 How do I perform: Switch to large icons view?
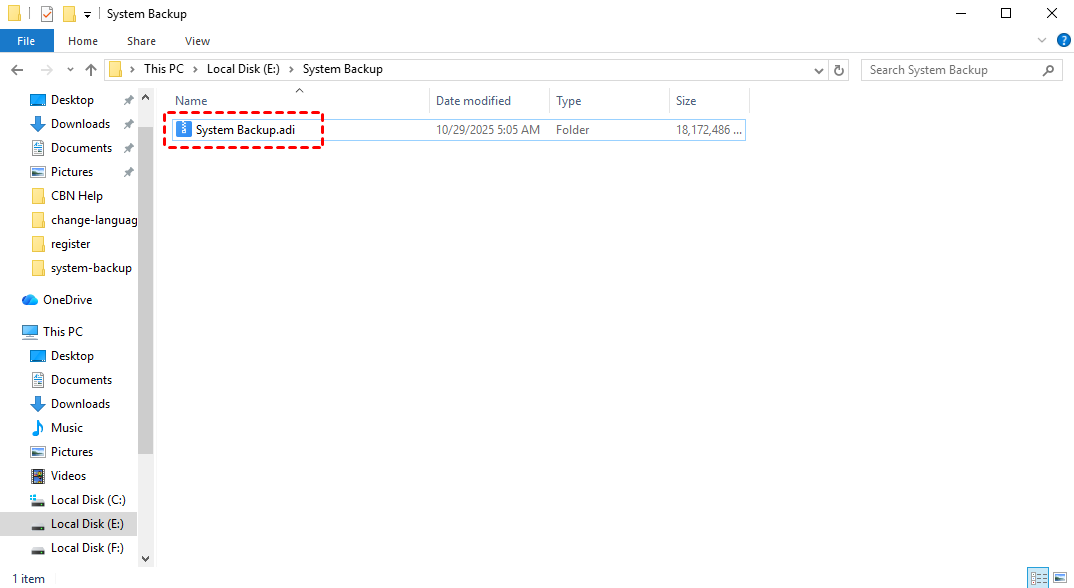pos(1060,578)
